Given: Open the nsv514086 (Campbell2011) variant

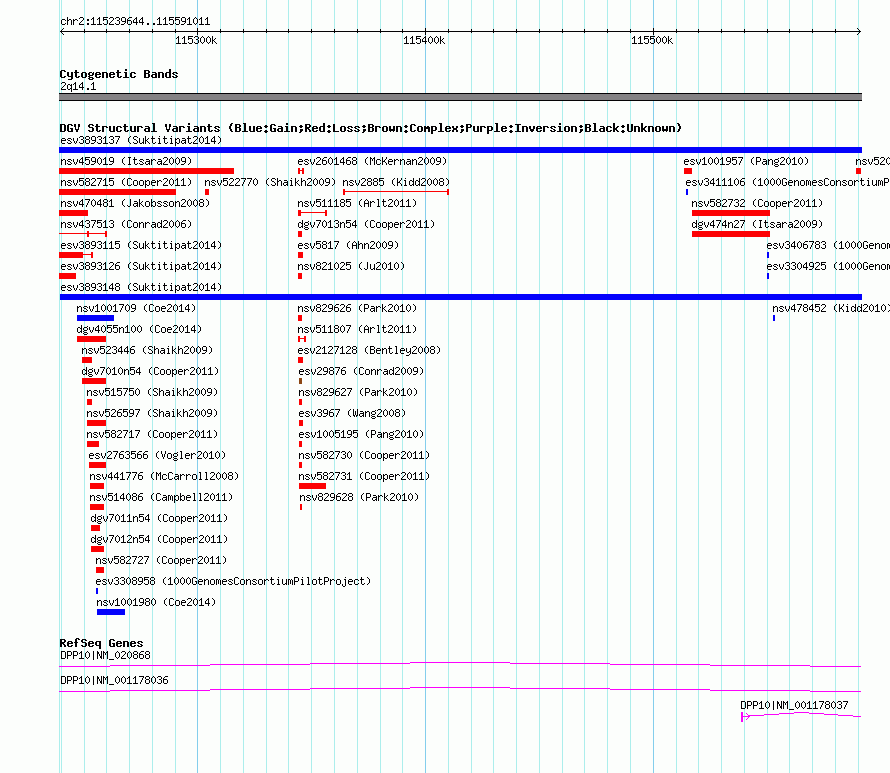Looking at the screenshot, I should coord(161,497).
